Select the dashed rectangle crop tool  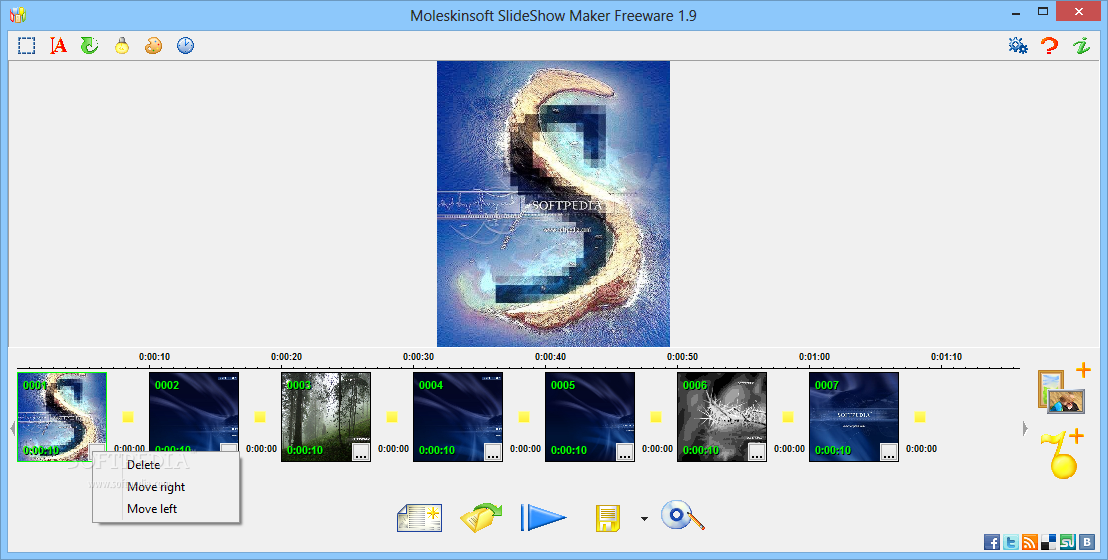(x=27, y=46)
